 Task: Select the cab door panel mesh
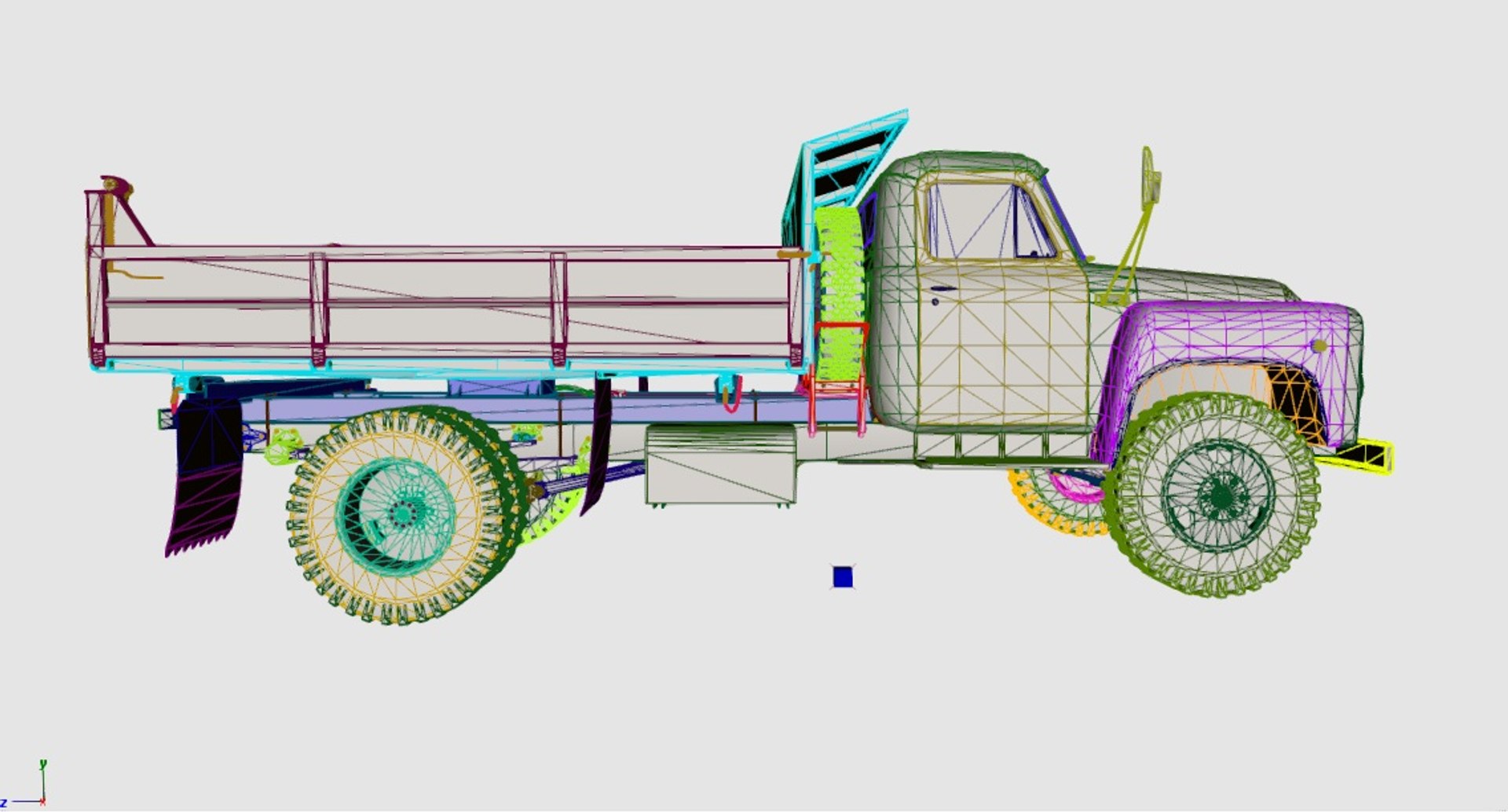tap(1003, 346)
